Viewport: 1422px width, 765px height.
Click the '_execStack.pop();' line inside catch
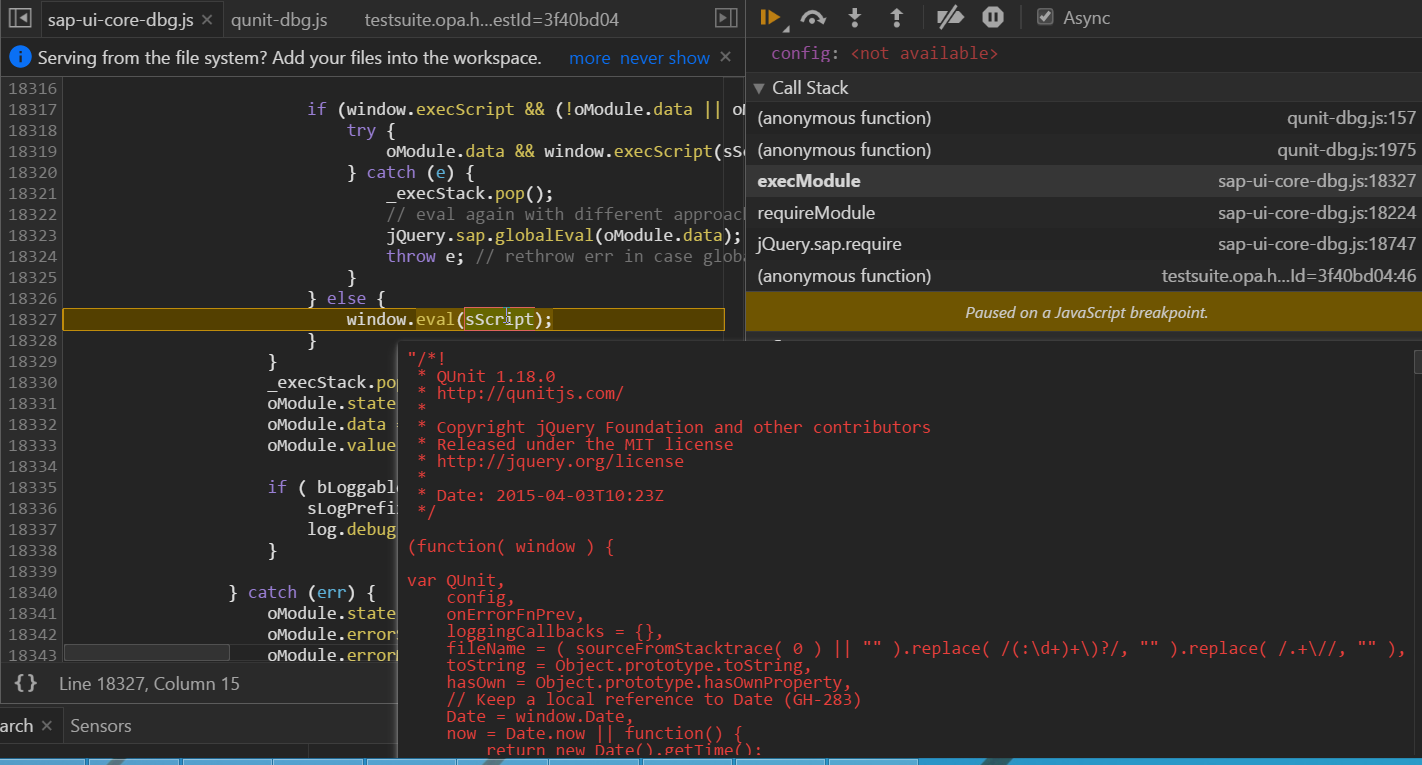coord(469,193)
